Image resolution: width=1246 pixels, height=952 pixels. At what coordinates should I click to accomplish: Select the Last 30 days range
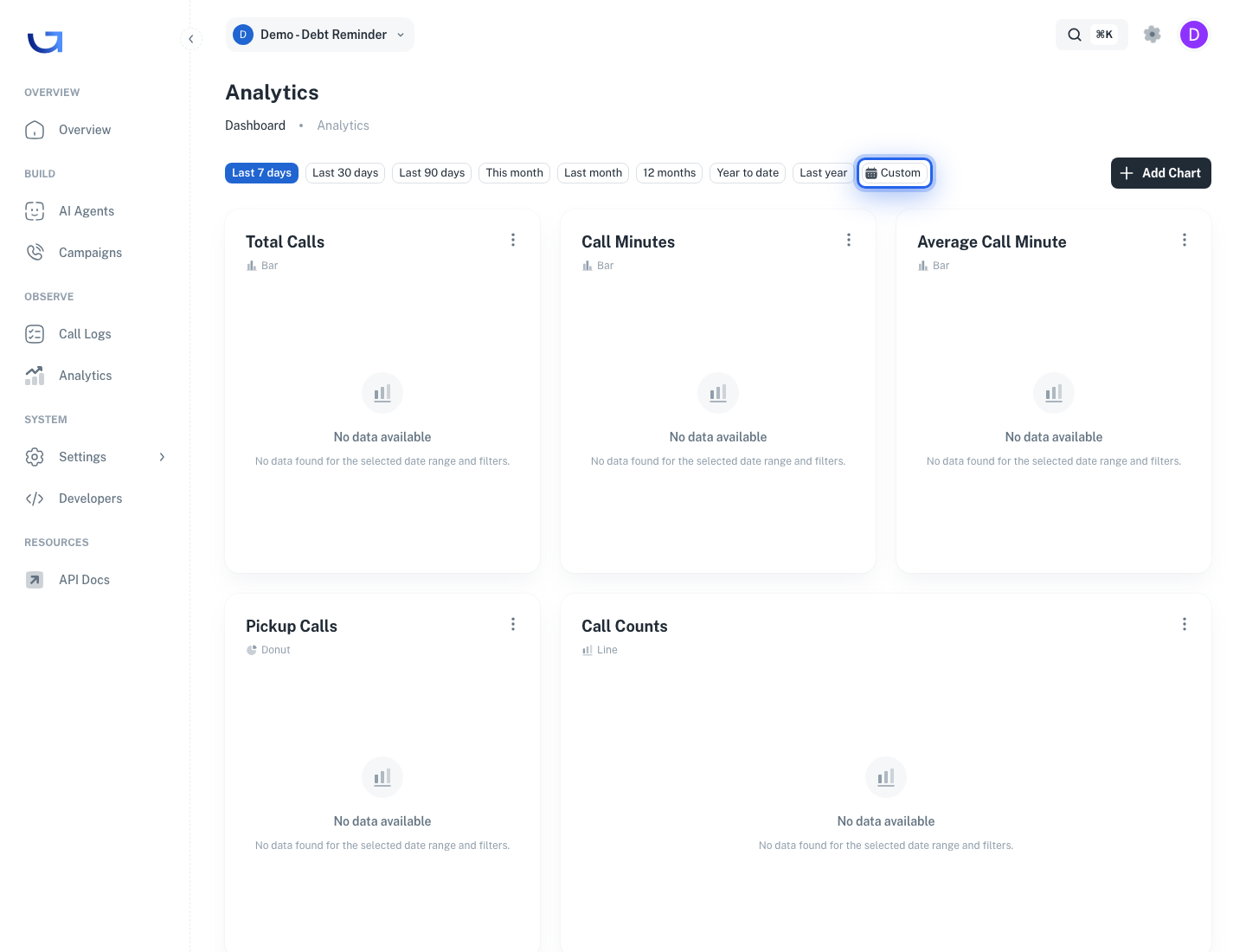pos(345,173)
